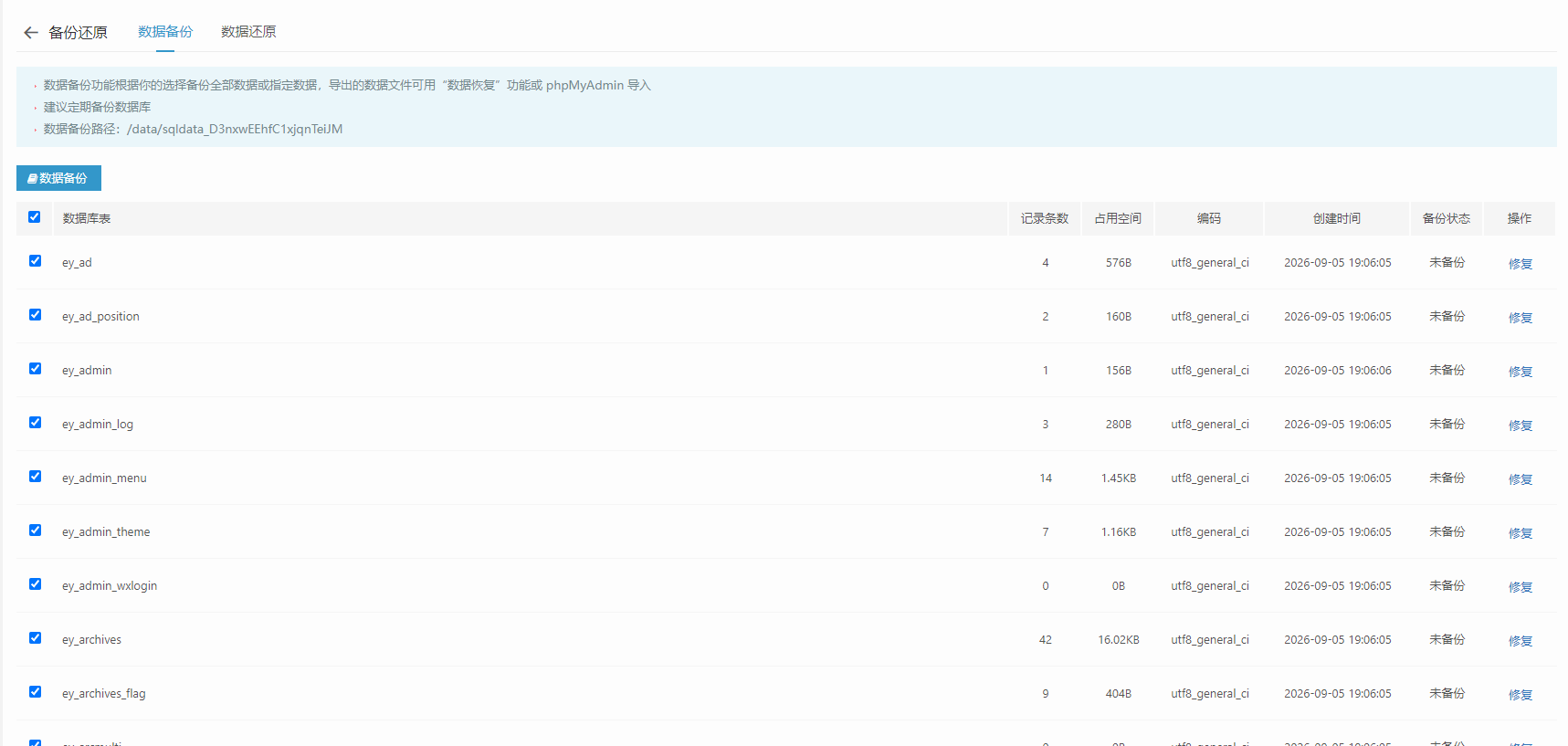
Task: Click the ey_archives table name
Action: (91, 640)
